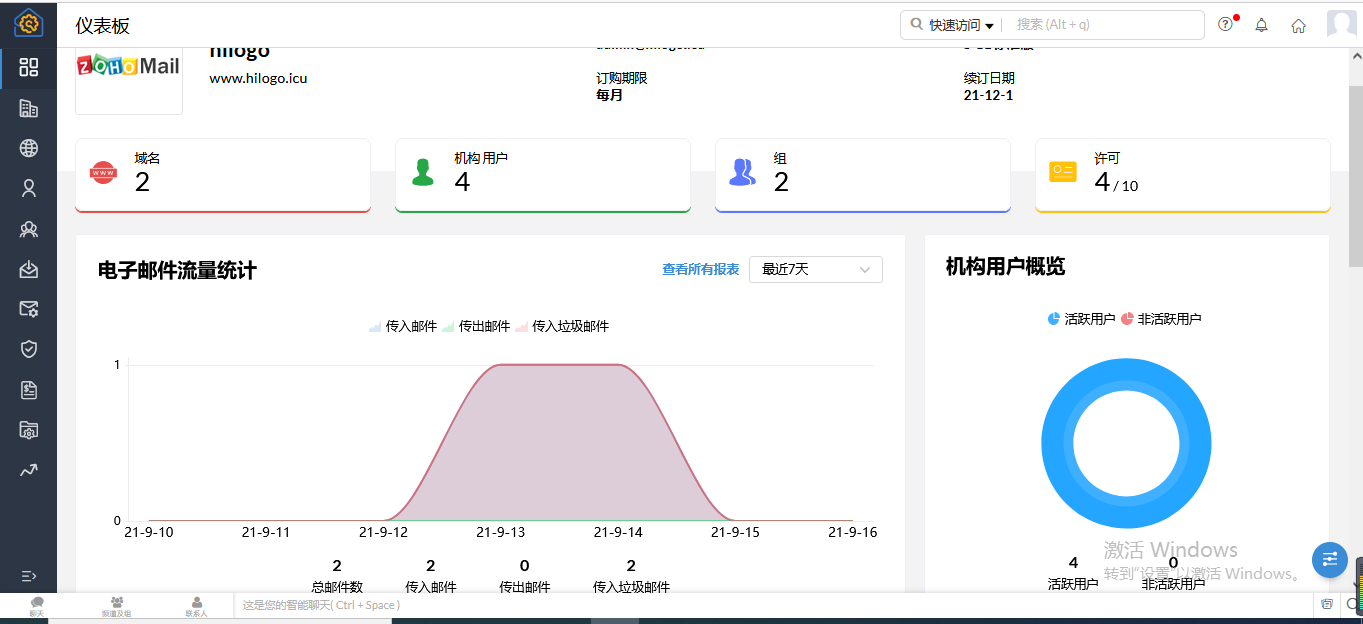This screenshot has width=1363, height=624.
Task: Expand the 快速访问 dropdown
Action: pyautogui.click(x=952, y=25)
